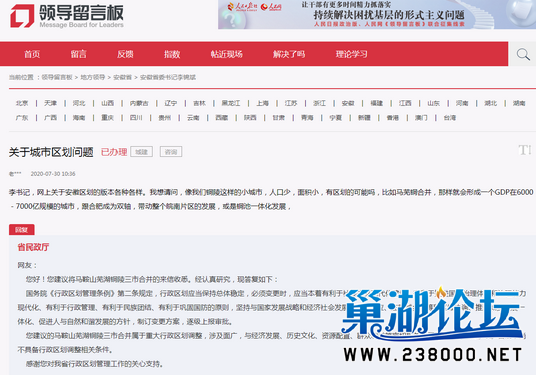
Task: Open 理论学习 navigation item
Action: [x=351, y=54]
